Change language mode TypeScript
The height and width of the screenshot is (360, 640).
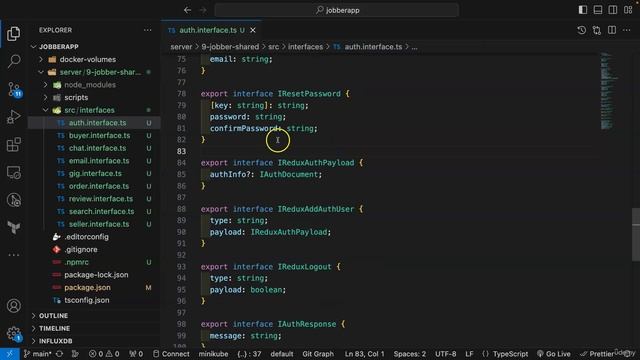(510, 354)
